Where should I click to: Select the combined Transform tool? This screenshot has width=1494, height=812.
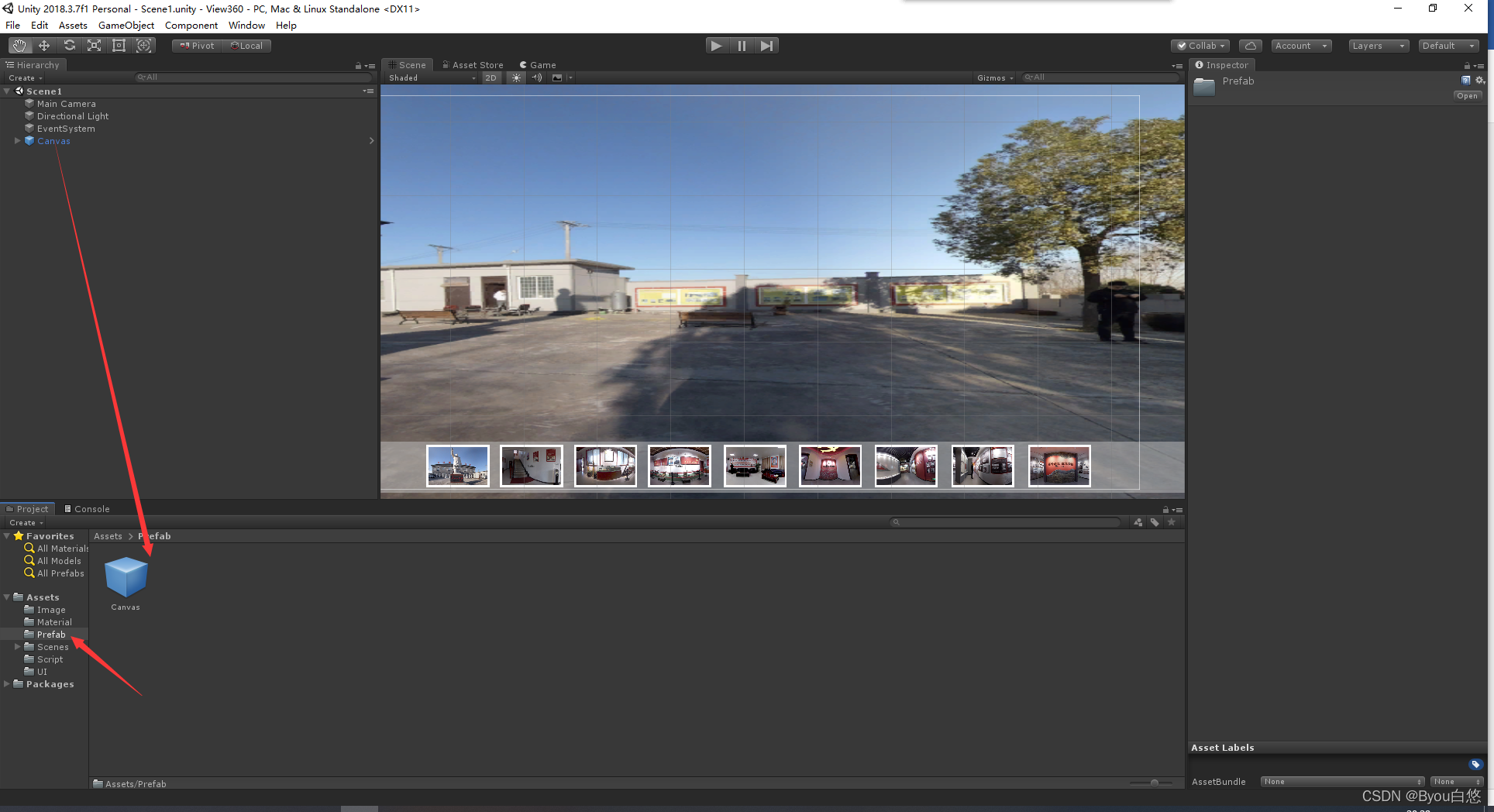click(x=143, y=46)
